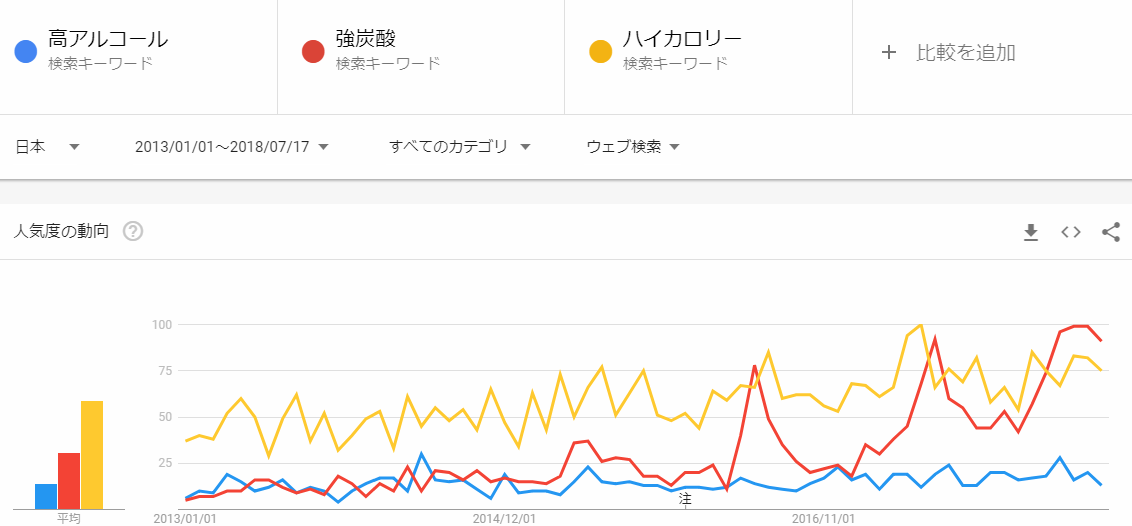Click the blue dot for 高アルコール
Viewport: 1132px width, 526px height.
pyautogui.click(x=27, y=51)
